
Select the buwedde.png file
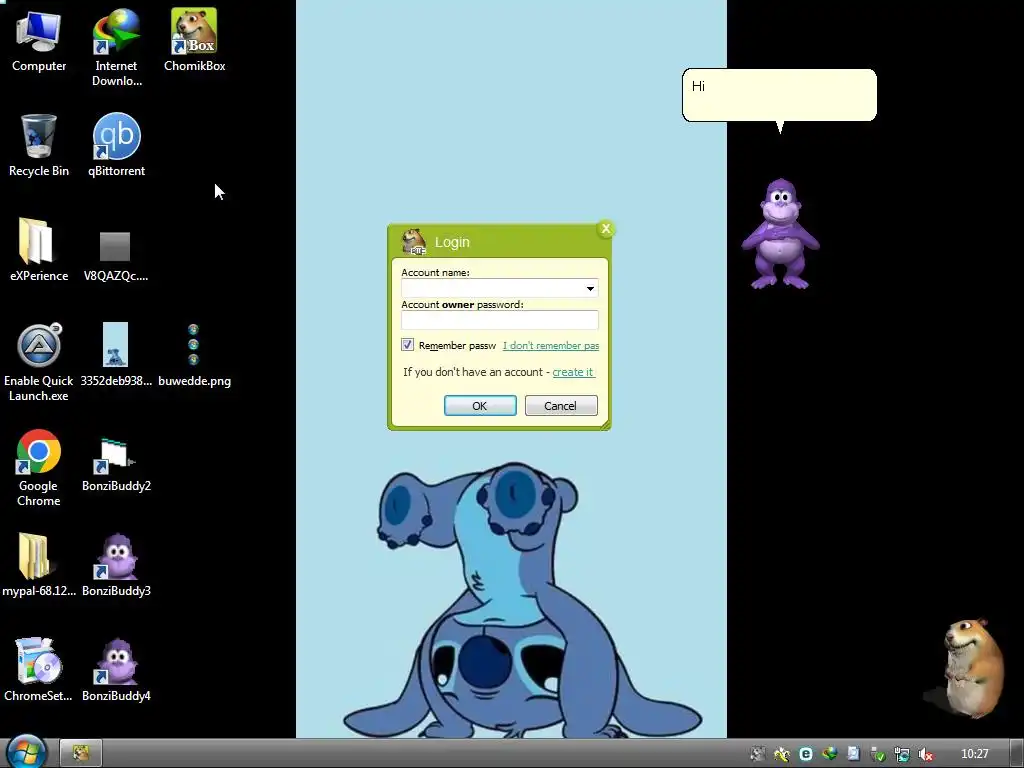pyautogui.click(x=194, y=355)
